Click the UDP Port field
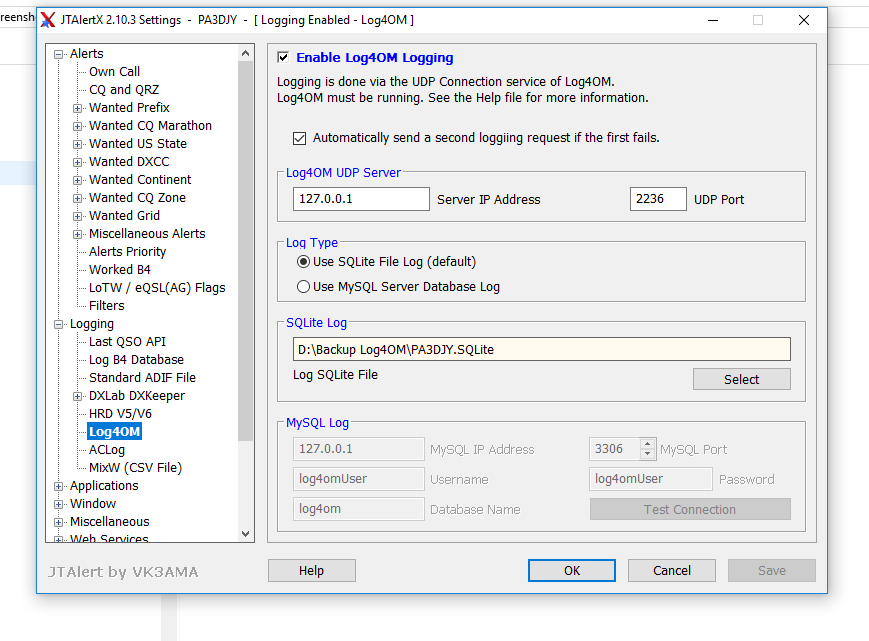869x641 pixels. [x=658, y=199]
